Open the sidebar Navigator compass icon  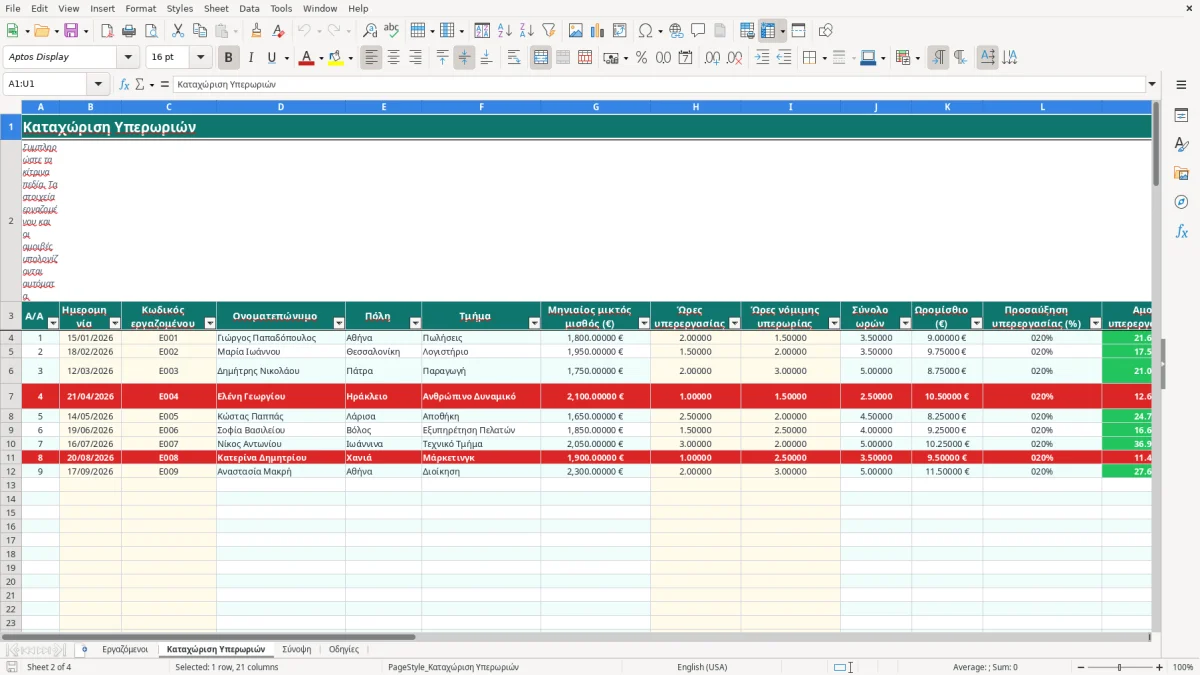coord(1181,202)
